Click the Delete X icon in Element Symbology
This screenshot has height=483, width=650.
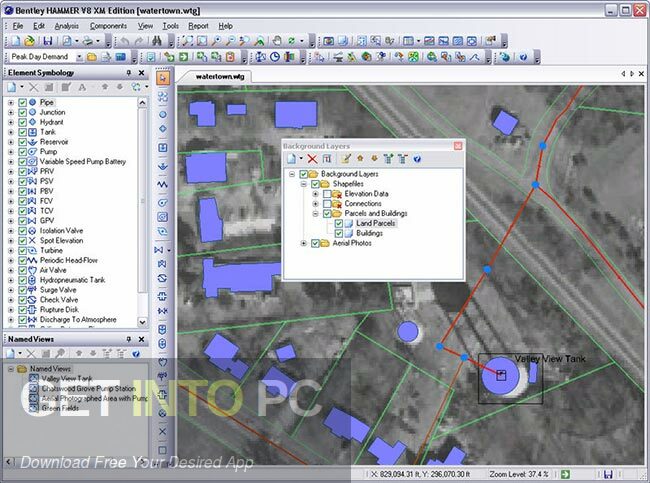34,87
